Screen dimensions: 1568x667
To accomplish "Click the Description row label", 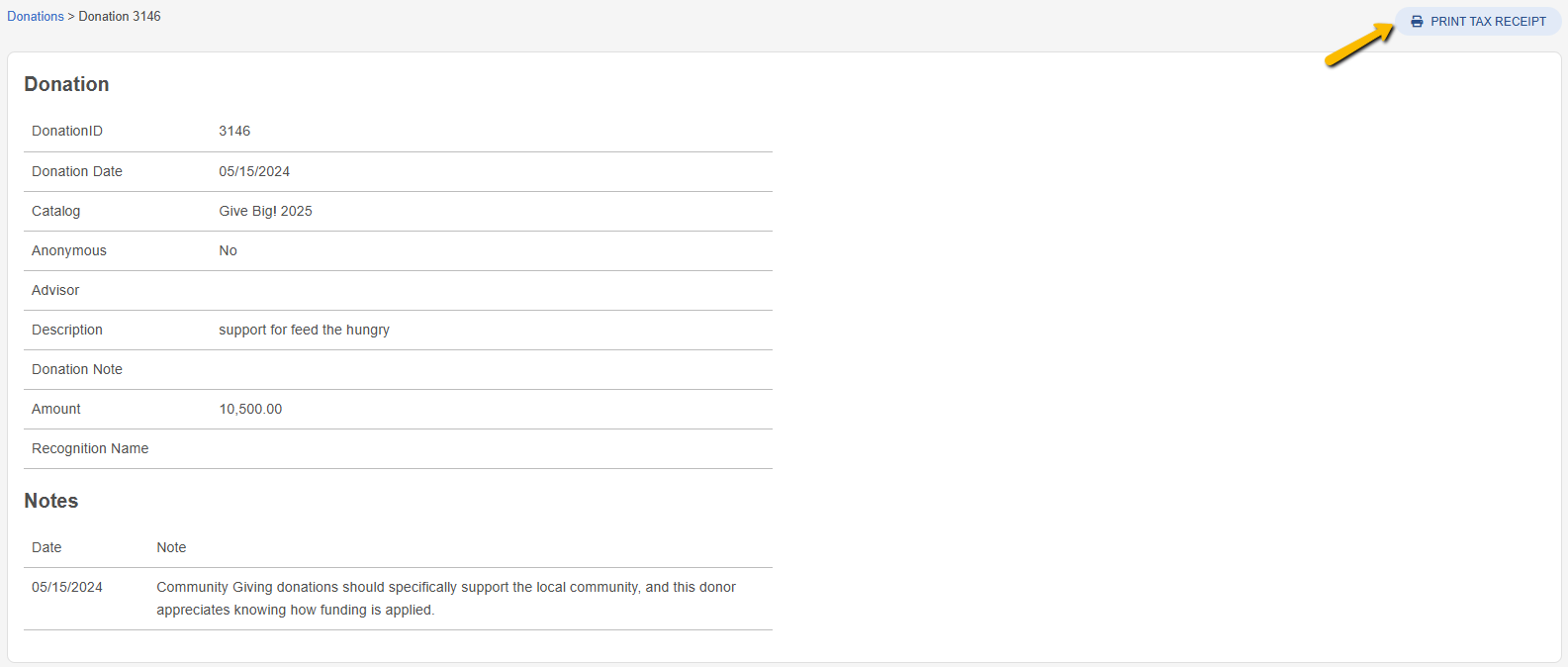I will (67, 330).
